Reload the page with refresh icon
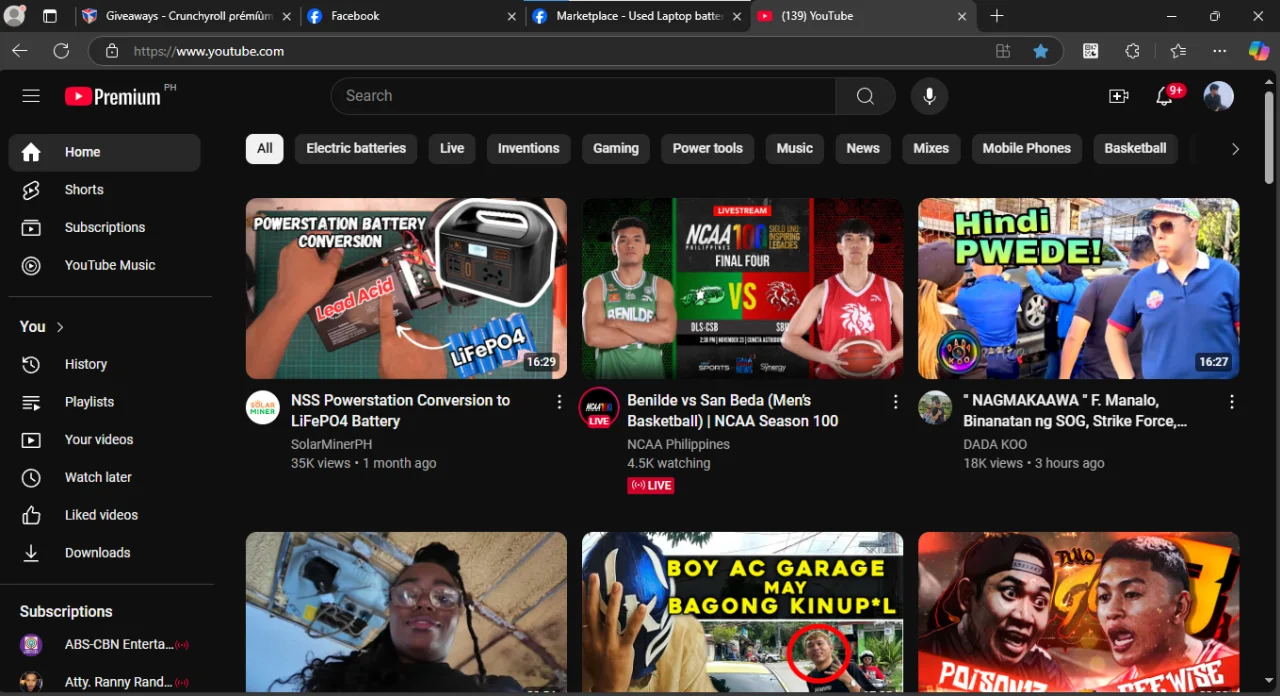Image resolution: width=1280 pixels, height=696 pixels. point(61,51)
